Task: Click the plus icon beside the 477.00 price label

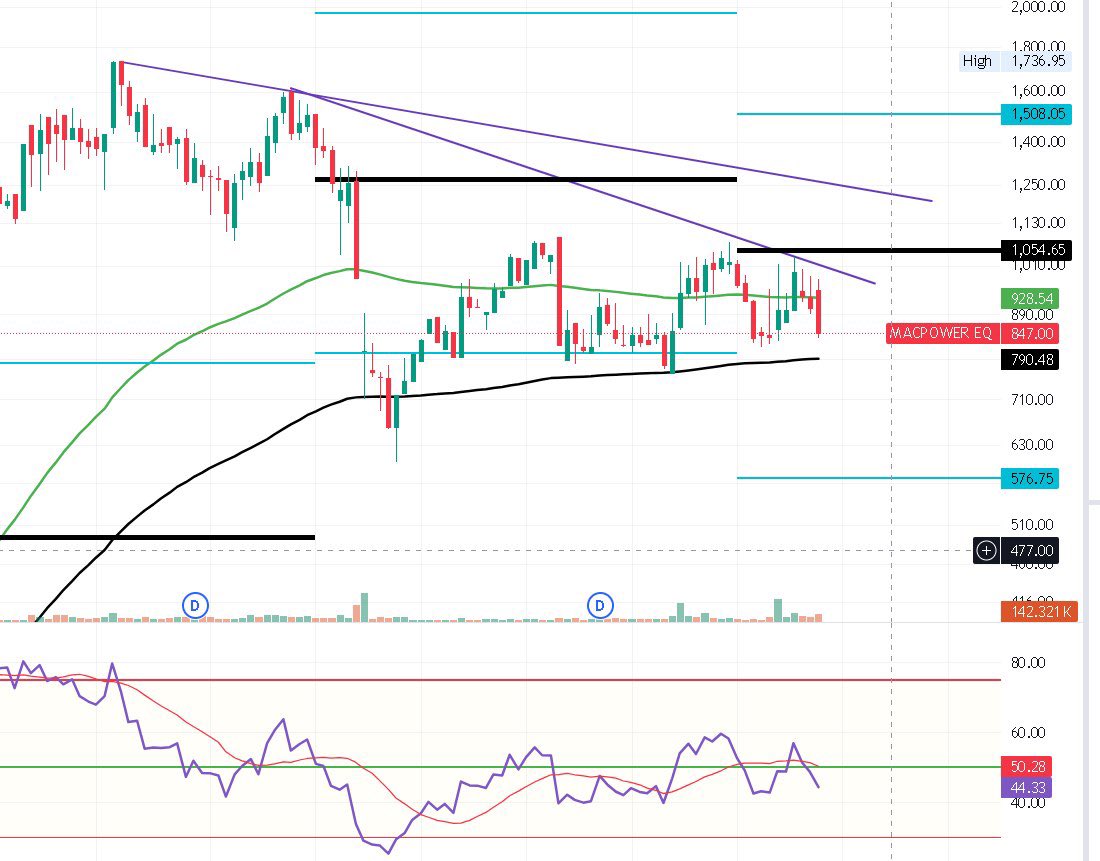Action: click(986, 551)
